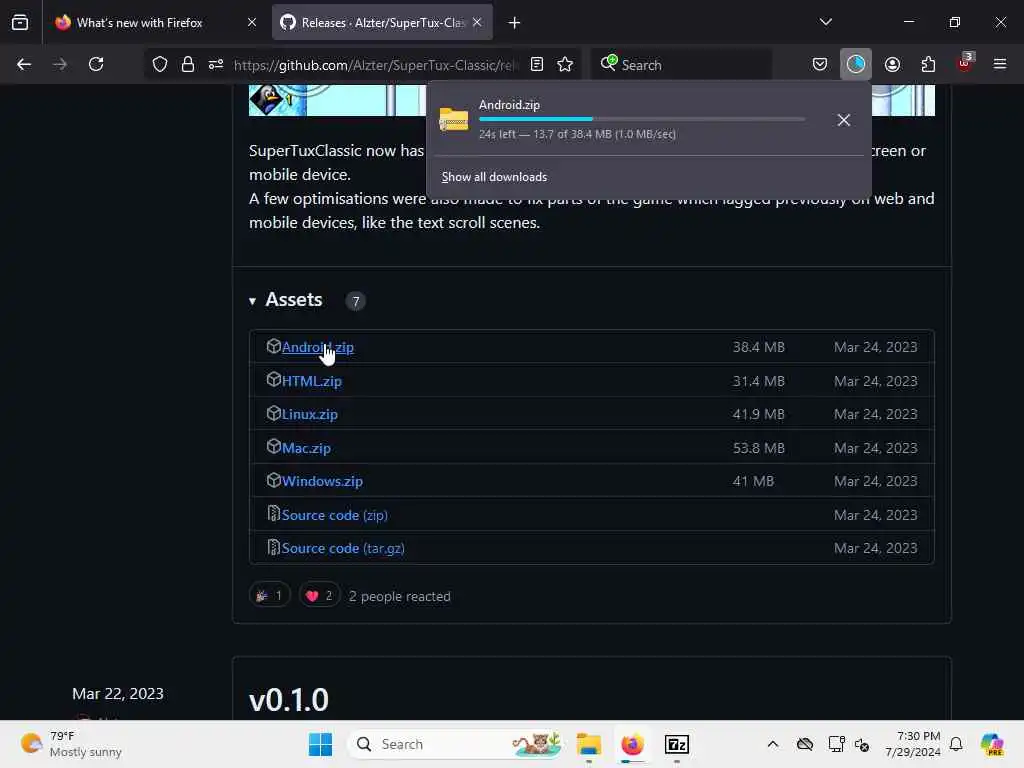Viewport: 1024px width, 768px height.
Task: Click the OneDrive cloud tray icon
Action: tap(805, 744)
